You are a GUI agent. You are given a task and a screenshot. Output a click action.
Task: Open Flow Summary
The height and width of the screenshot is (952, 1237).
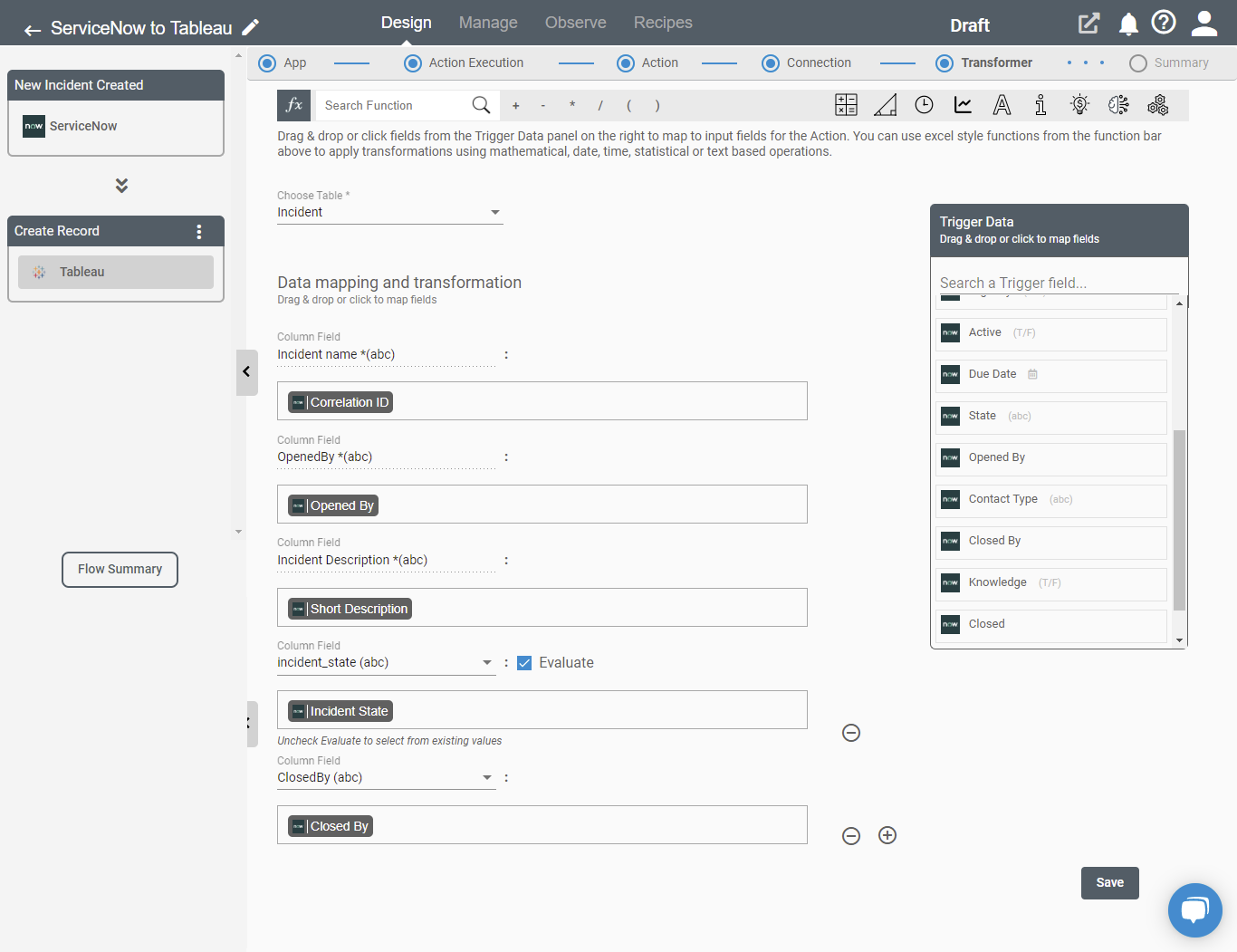[x=120, y=570]
